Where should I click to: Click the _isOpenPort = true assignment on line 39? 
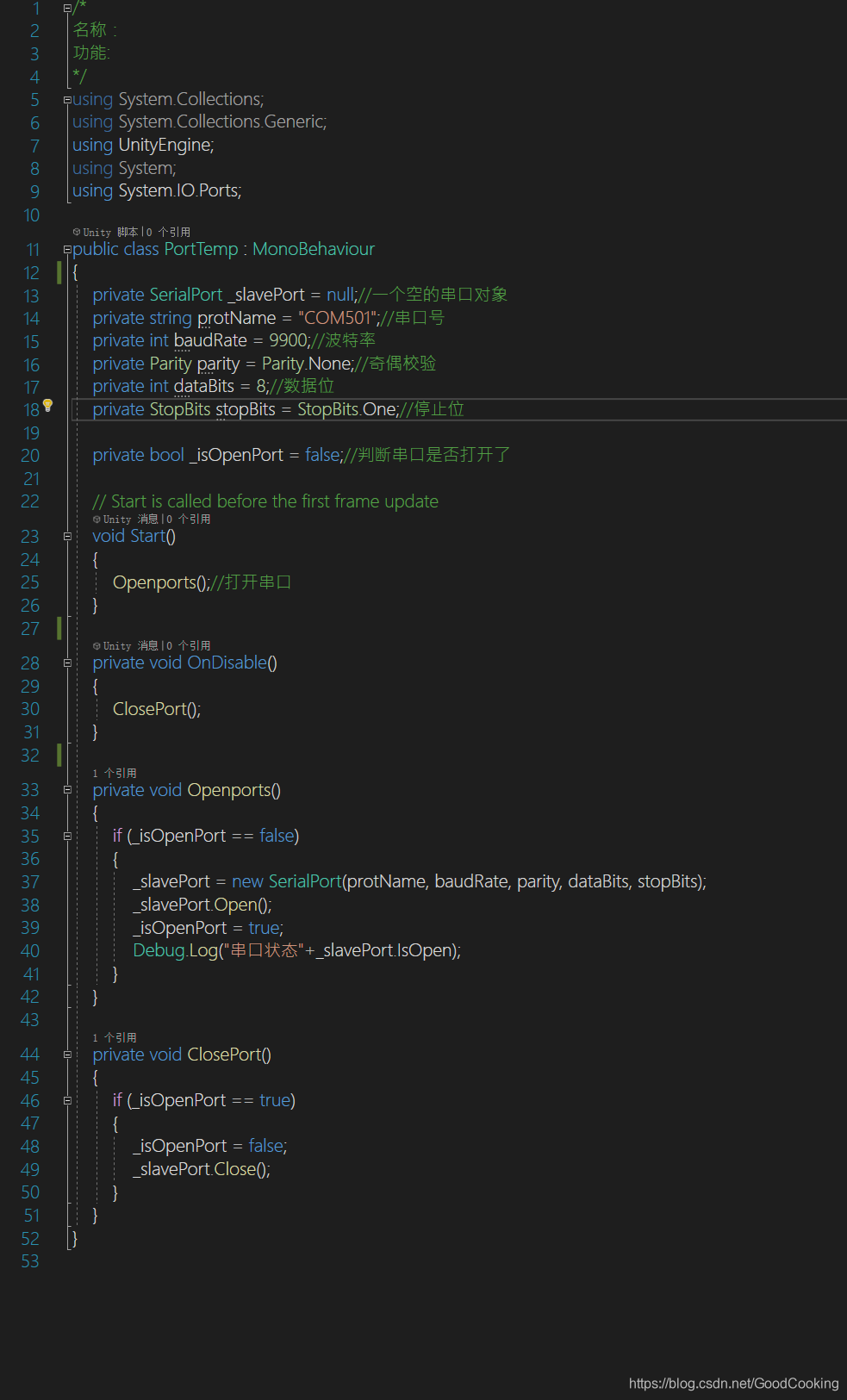(x=208, y=928)
